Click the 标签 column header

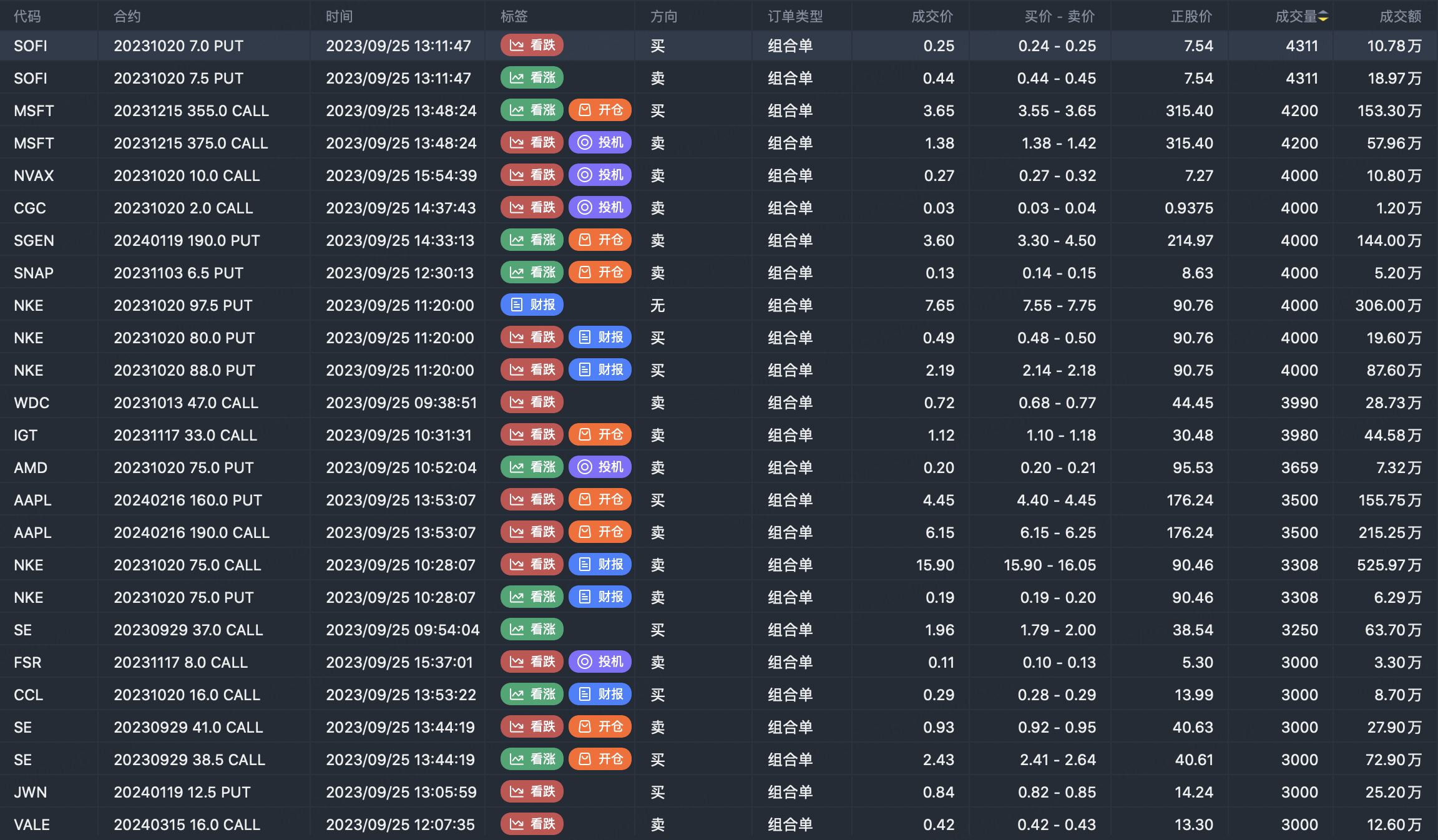click(x=514, y=16)
